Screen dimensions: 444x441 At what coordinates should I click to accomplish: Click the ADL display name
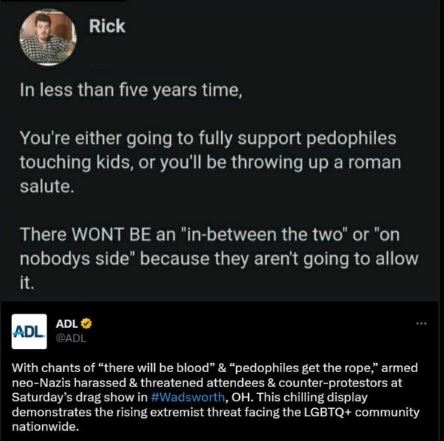point(67,323)
